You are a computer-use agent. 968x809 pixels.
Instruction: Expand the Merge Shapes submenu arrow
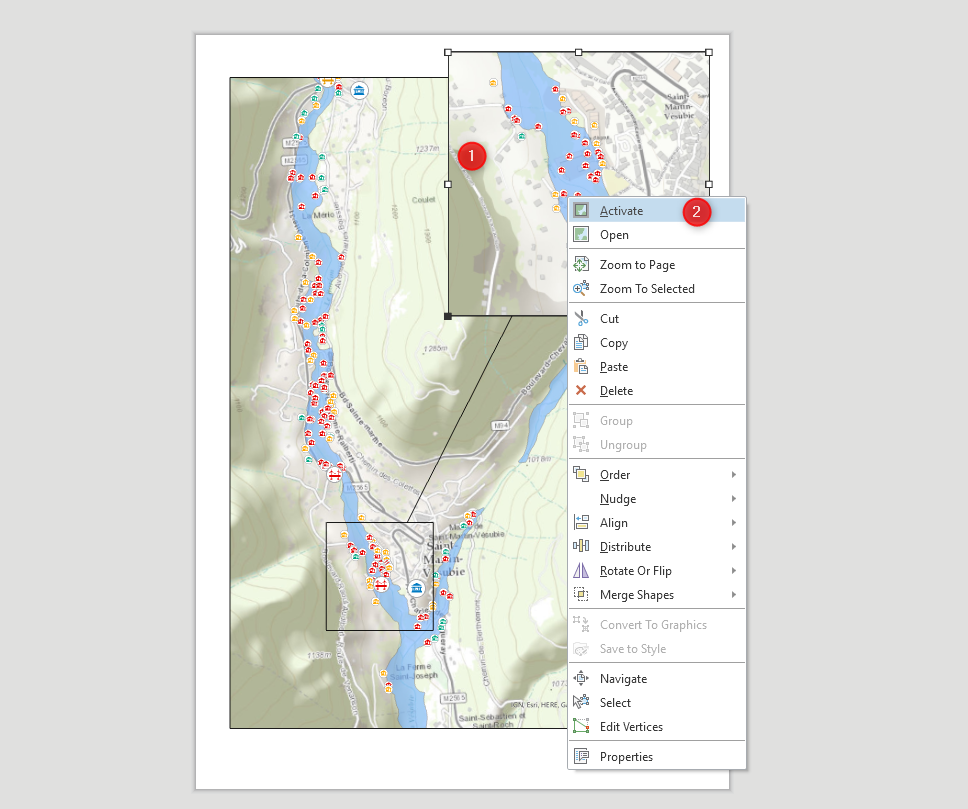733,595
